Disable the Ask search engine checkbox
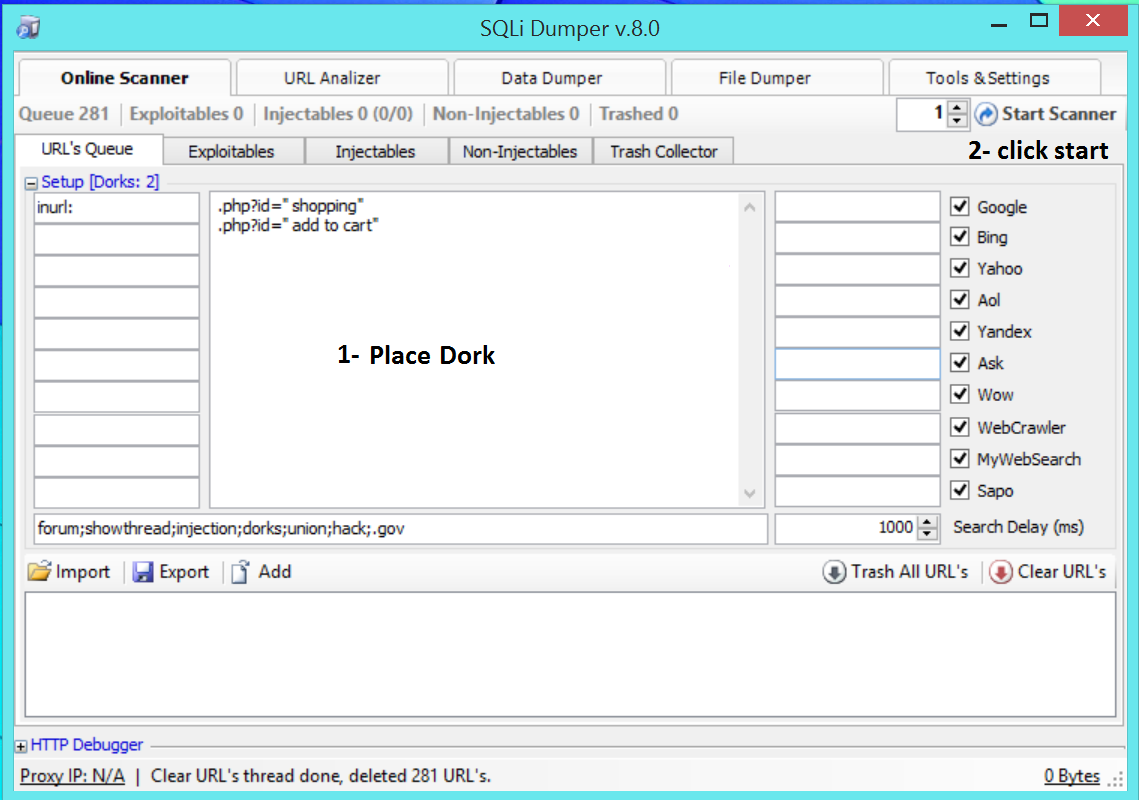The image size is (1139, 800). click(x=960, y=363)
